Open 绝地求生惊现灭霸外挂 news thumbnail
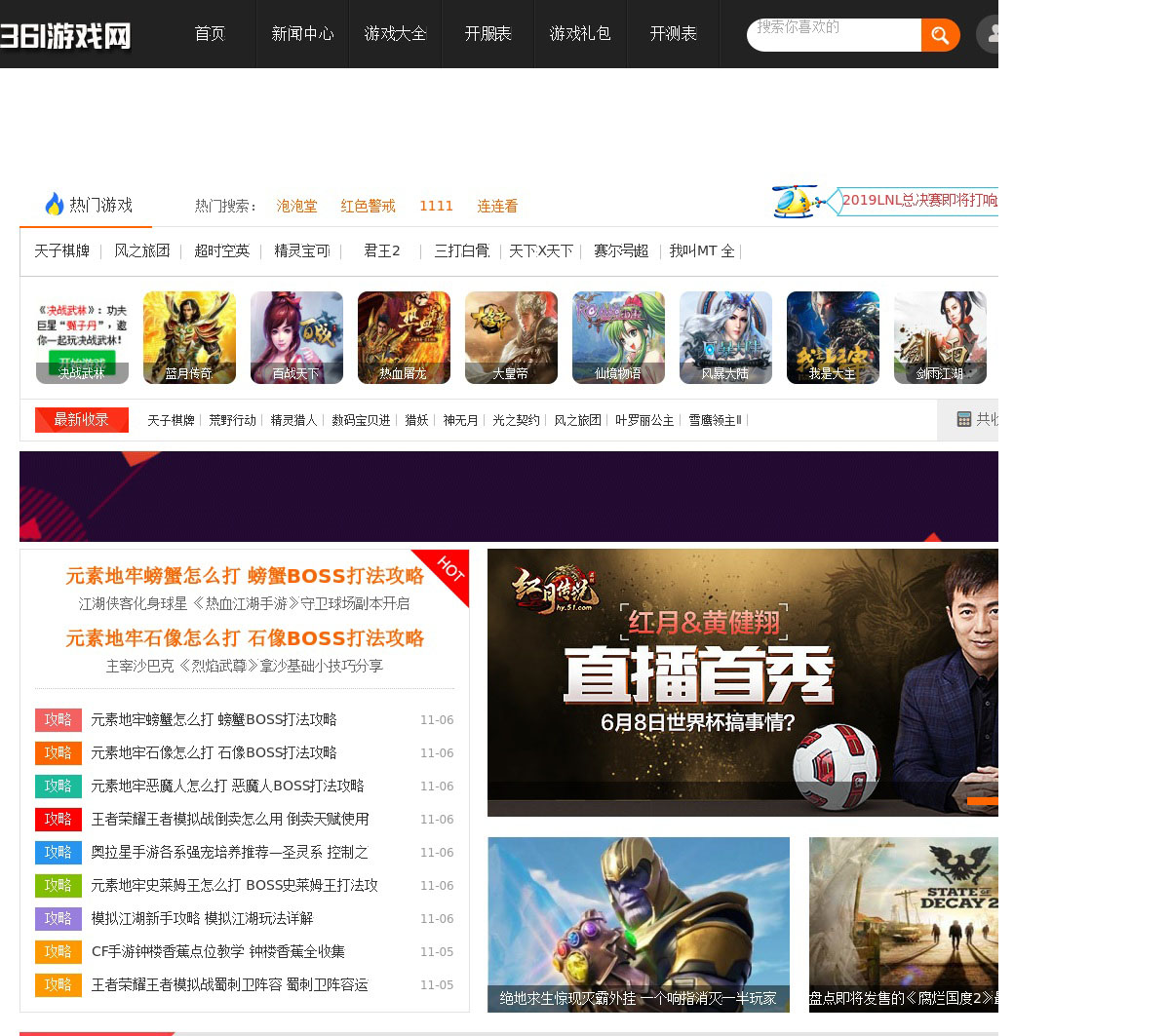The image size is (1170, 1036). (x=639, y=924)
